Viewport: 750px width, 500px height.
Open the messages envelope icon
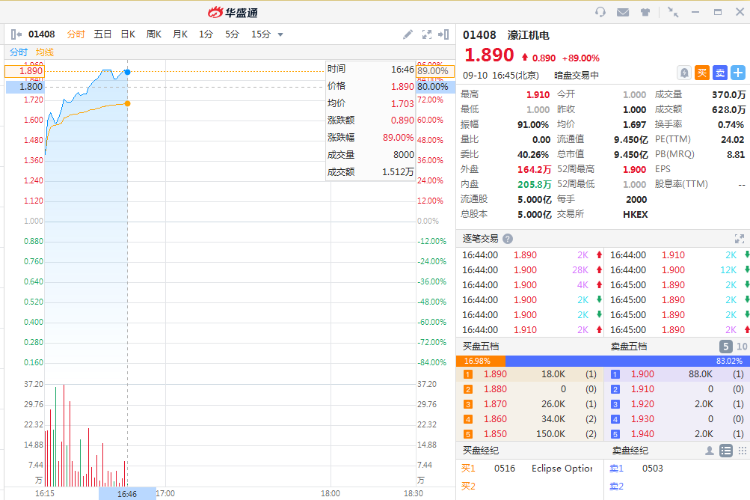pyautogui.click(x=622, y=12)
